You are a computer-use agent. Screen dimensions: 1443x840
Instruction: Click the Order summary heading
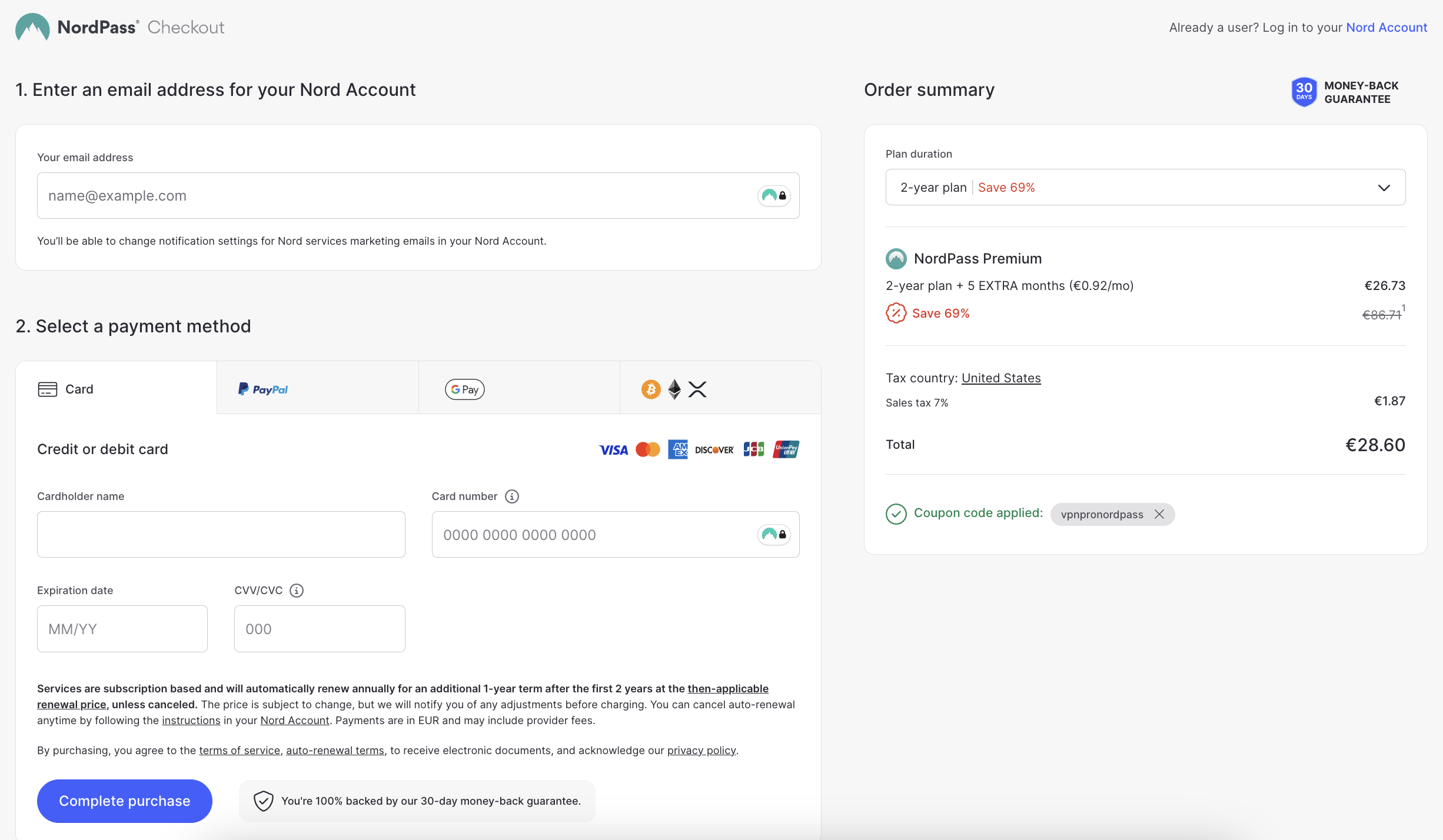point(929,90)
